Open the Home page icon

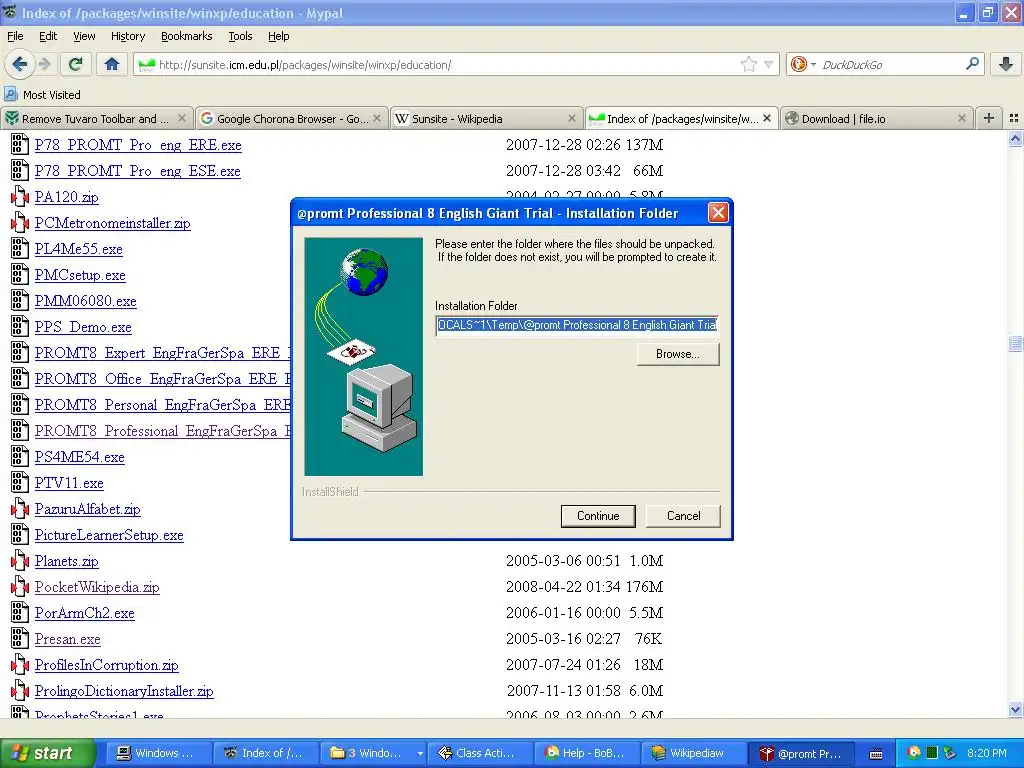pyautogui.click(x=112, y=64)
